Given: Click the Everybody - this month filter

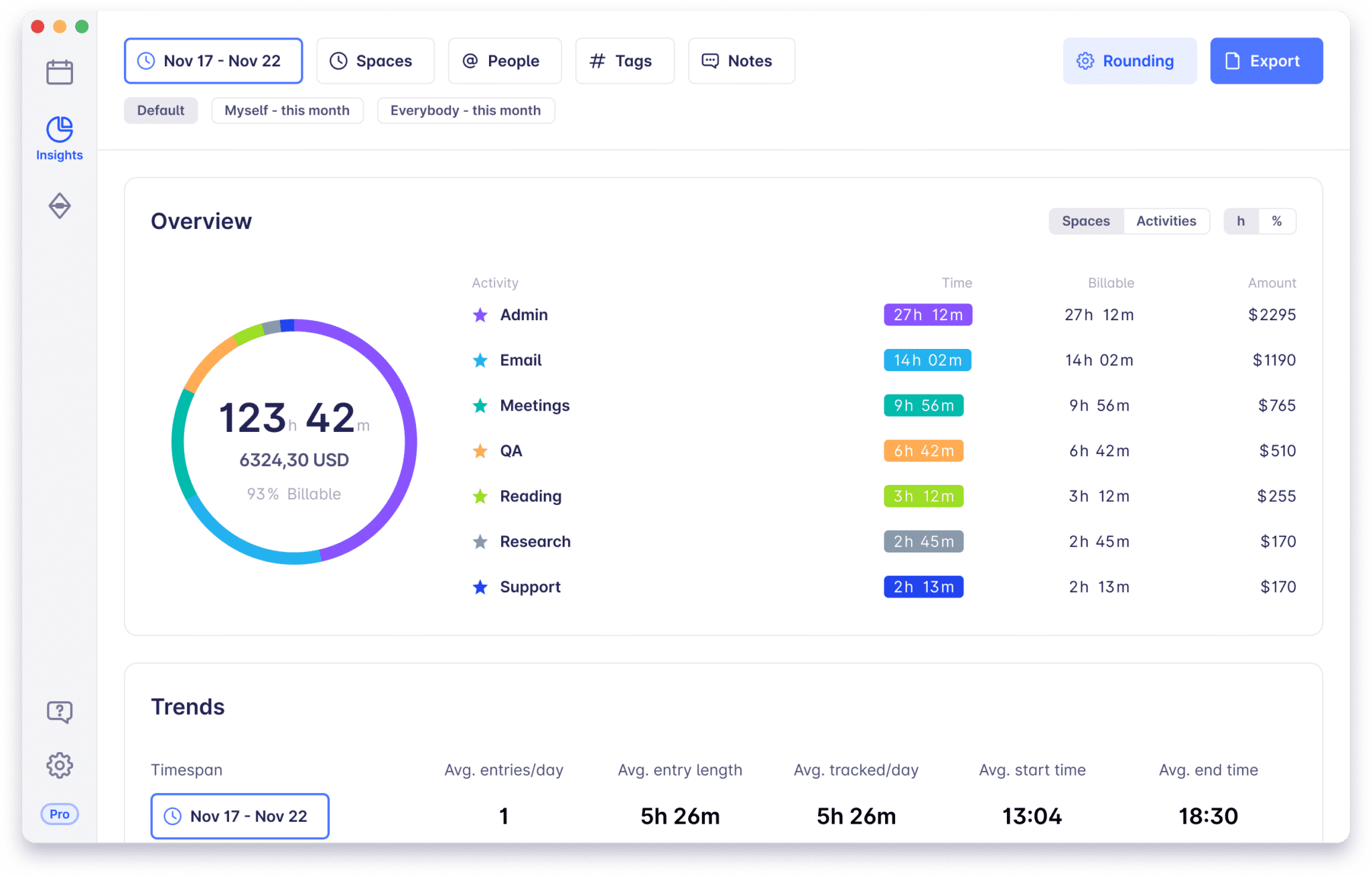Looking at the screenshot, I should [x=465, y=110].
